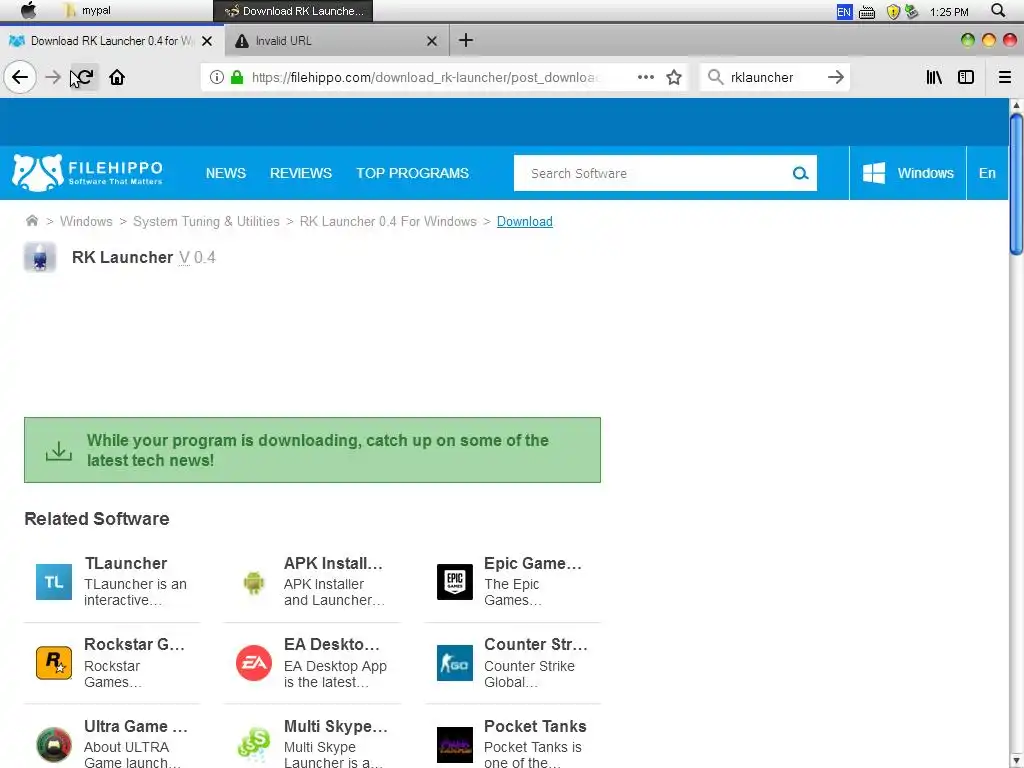Click the green secure padlock icon

pyautogui.click(x=237, y=77)
